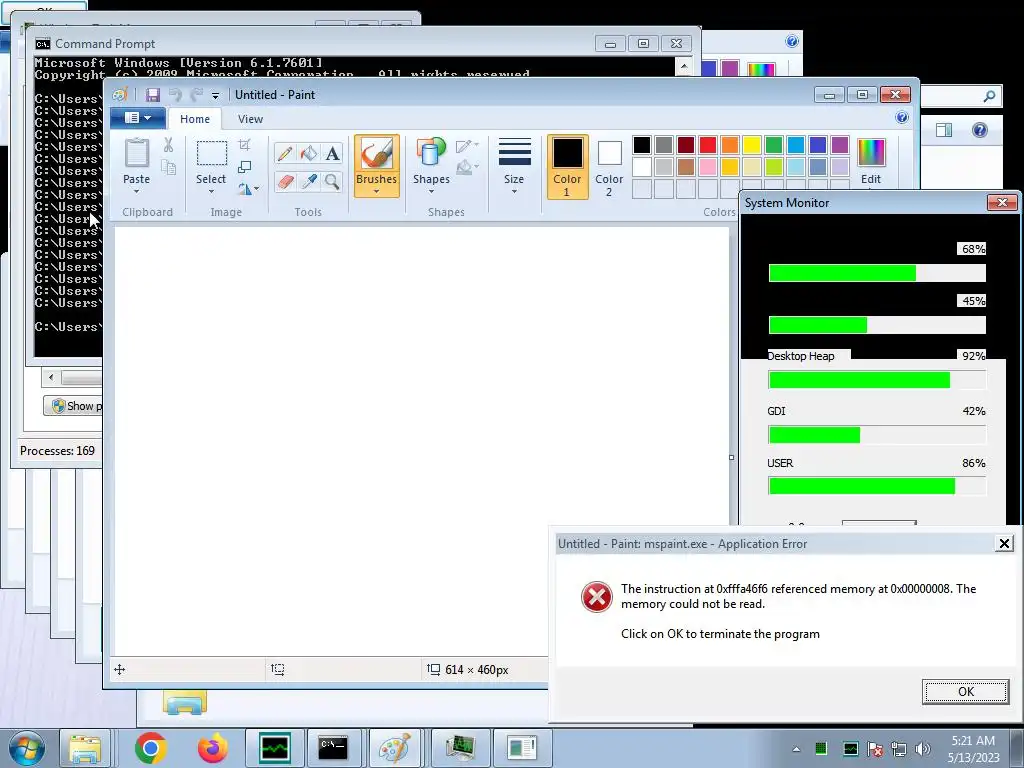
Task: Select the Color picker eyedropper tool
Action: pos(309,181)
